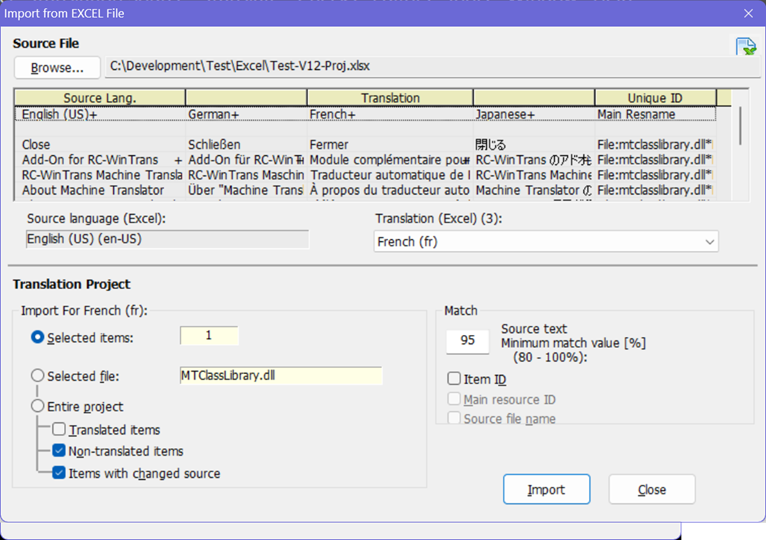Select the 'French+' cell

(390, 114)
